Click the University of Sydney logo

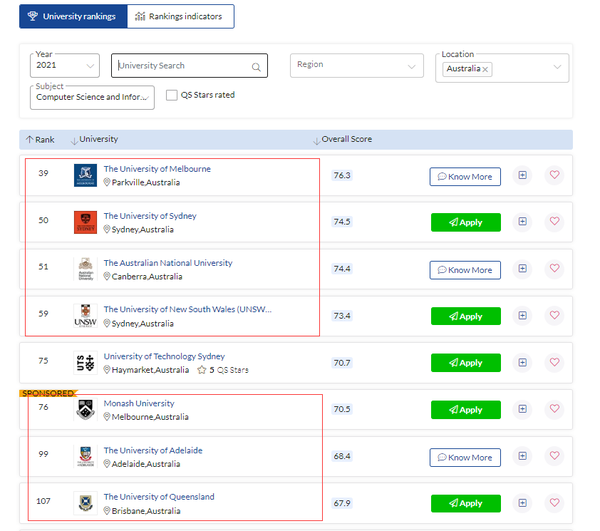(85, 222)
